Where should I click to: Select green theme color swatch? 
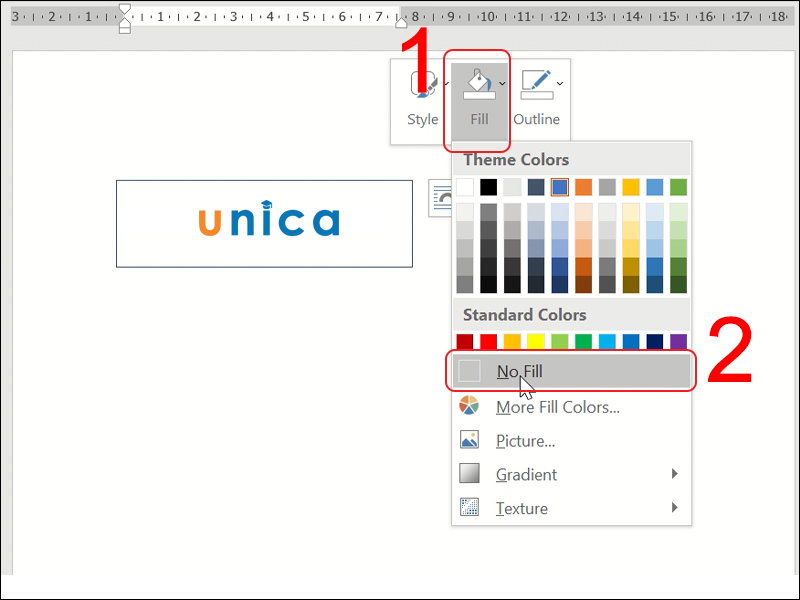pyautogui.click(x=678, y=187)
